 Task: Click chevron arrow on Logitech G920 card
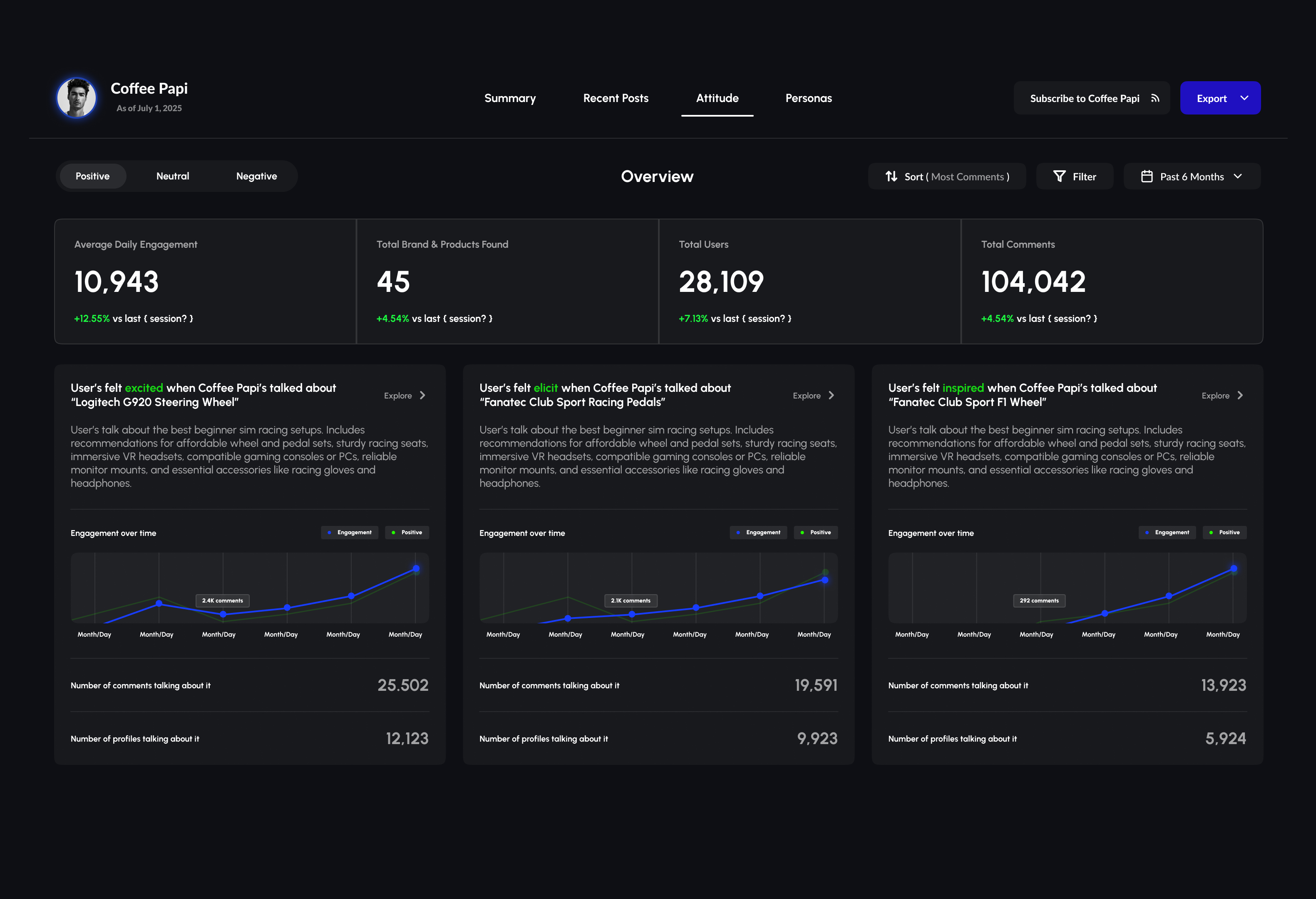[x=422, y=396]
